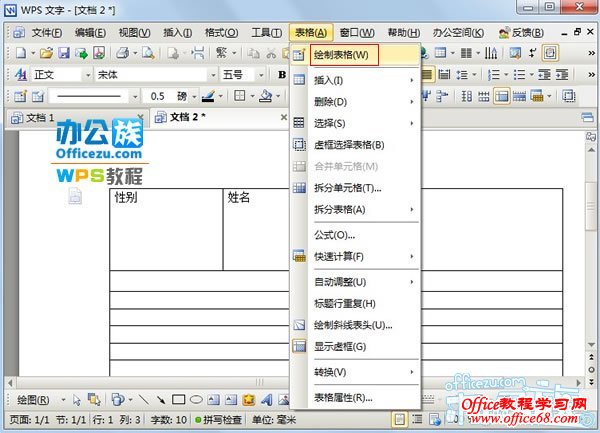The image size is (600, 433).
Task: Click the Format Styles icon next to 正文
Action: [x=21, y=75]
